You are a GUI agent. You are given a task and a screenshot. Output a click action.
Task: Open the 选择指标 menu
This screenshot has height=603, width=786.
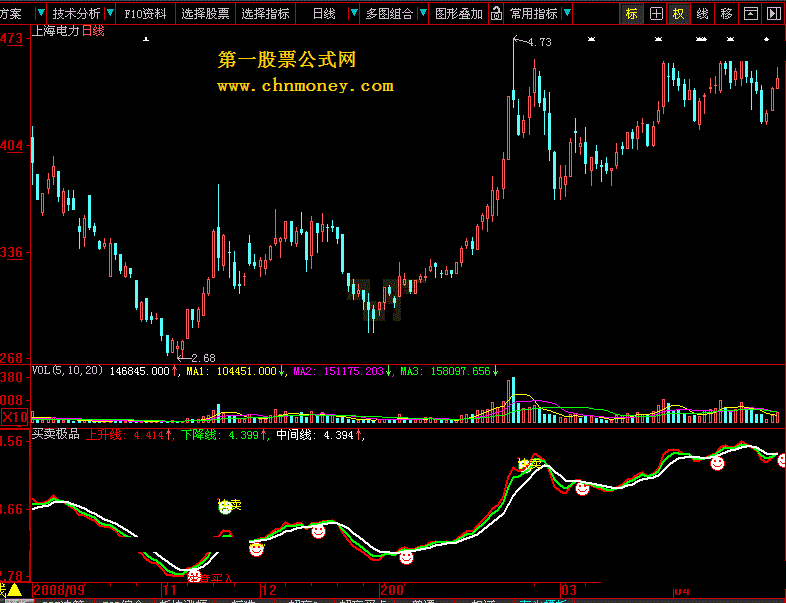(x=266, y=14)
